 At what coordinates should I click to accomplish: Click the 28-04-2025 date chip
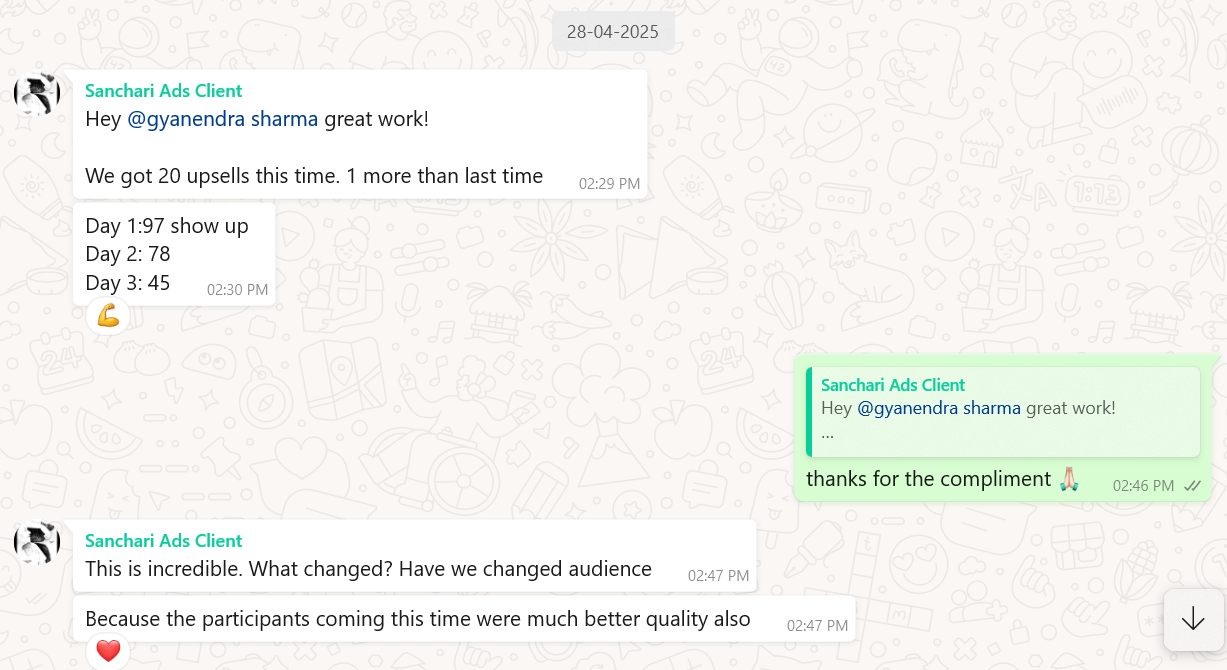[613, 32]
